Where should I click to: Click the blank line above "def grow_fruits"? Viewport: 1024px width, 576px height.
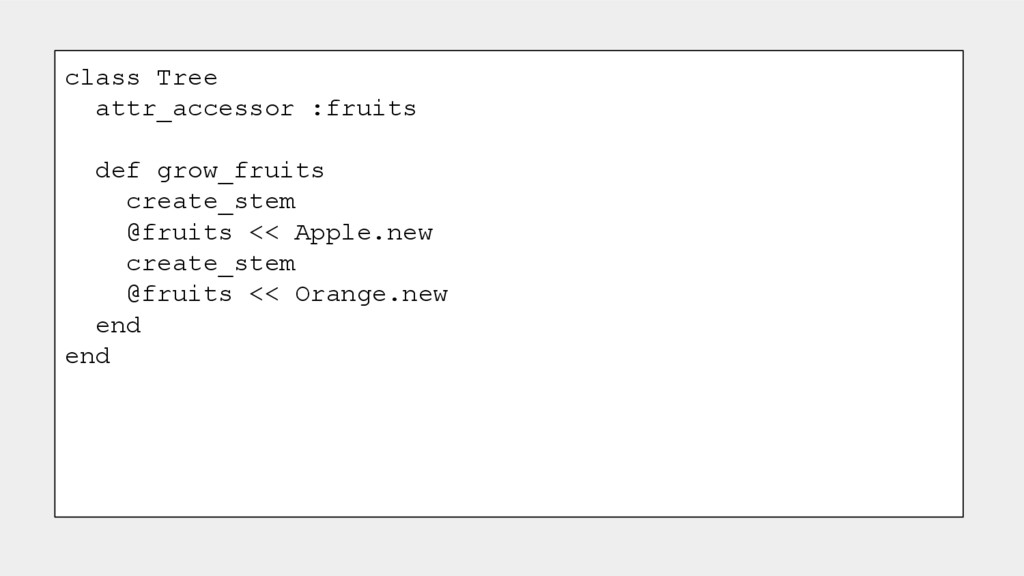300,140
